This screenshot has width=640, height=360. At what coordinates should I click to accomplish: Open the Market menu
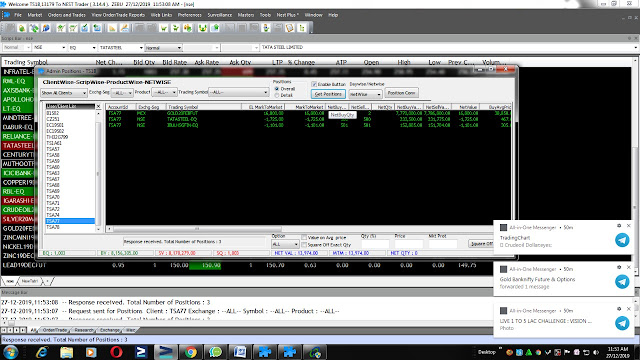point(35,15)
